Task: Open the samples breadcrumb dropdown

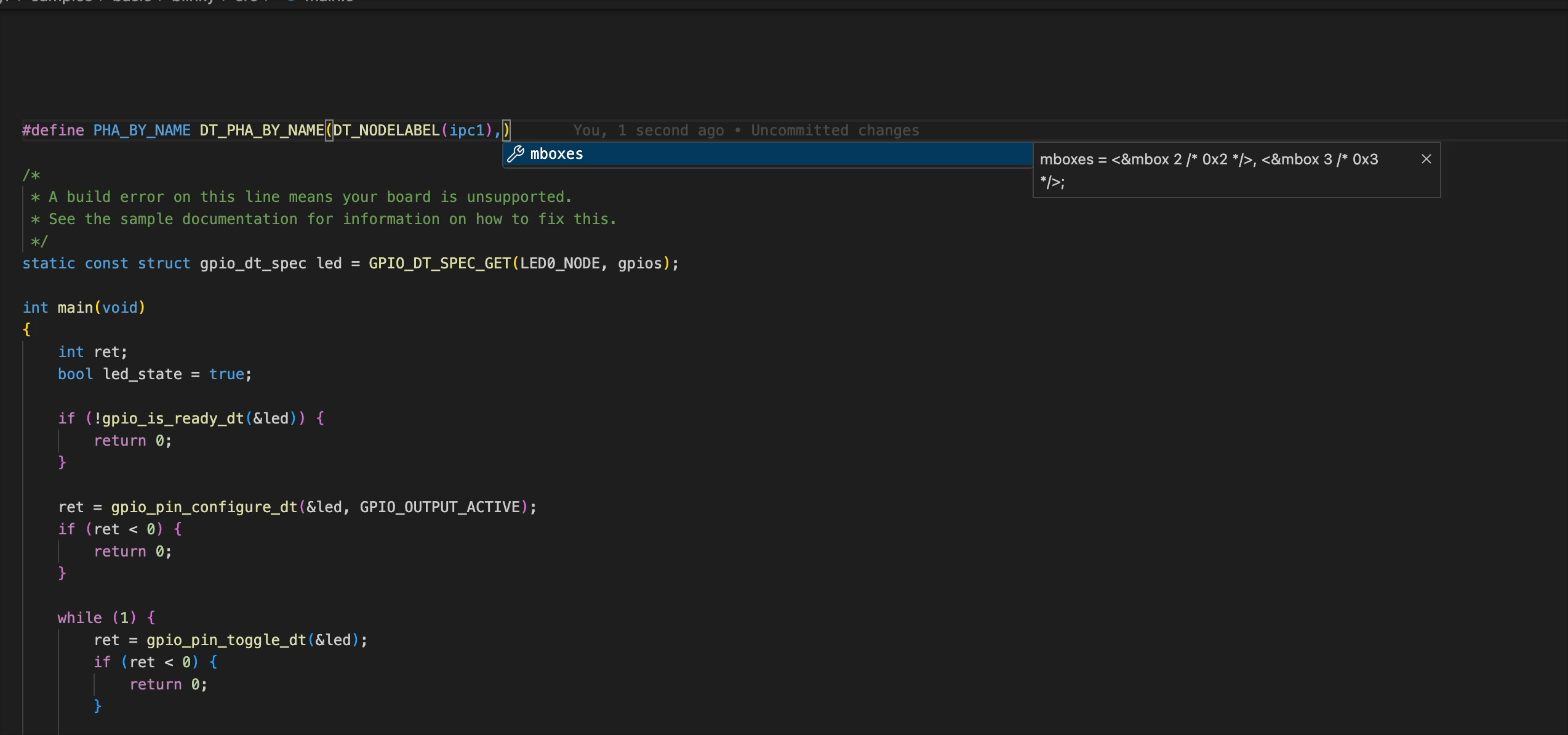Action: click(x=58, y=2)
